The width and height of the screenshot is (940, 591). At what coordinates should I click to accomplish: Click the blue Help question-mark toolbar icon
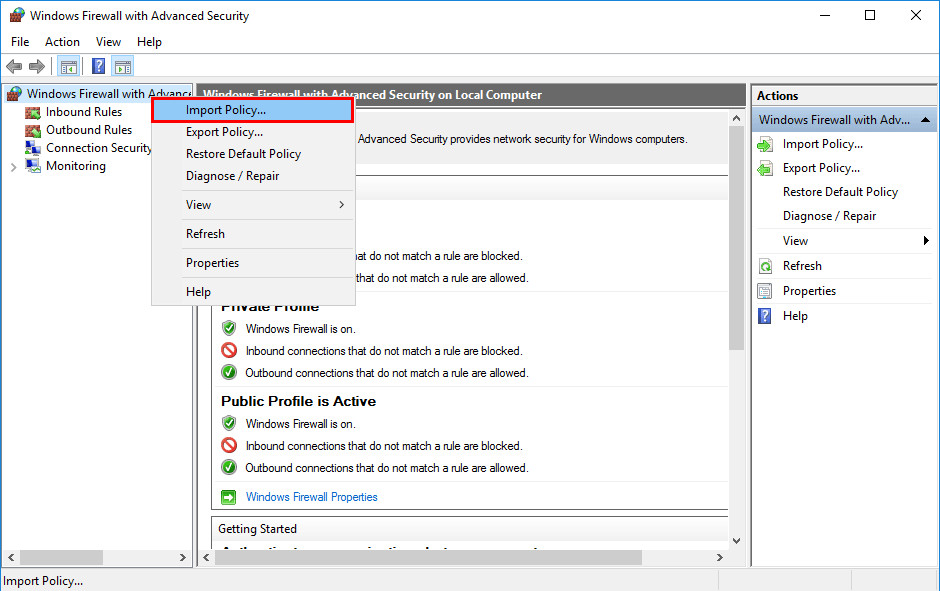point(98,67)
